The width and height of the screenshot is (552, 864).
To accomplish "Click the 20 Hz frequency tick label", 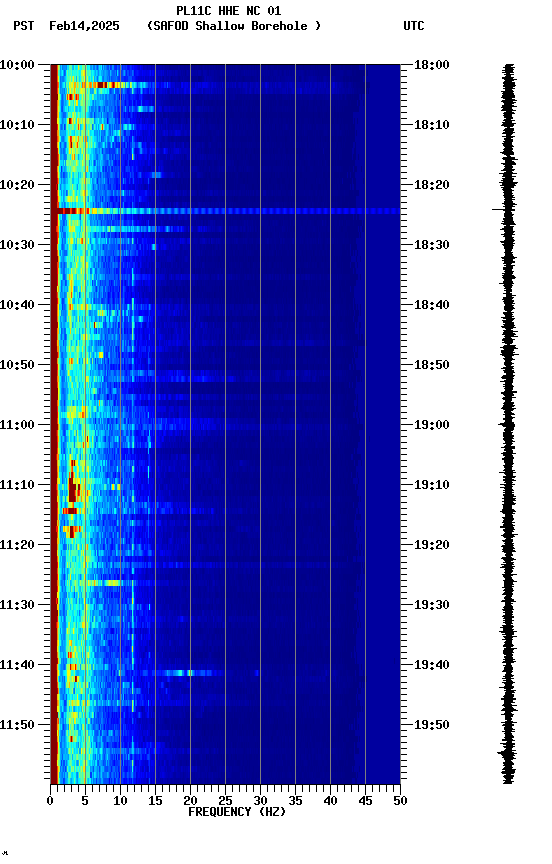I will [190, 801].
